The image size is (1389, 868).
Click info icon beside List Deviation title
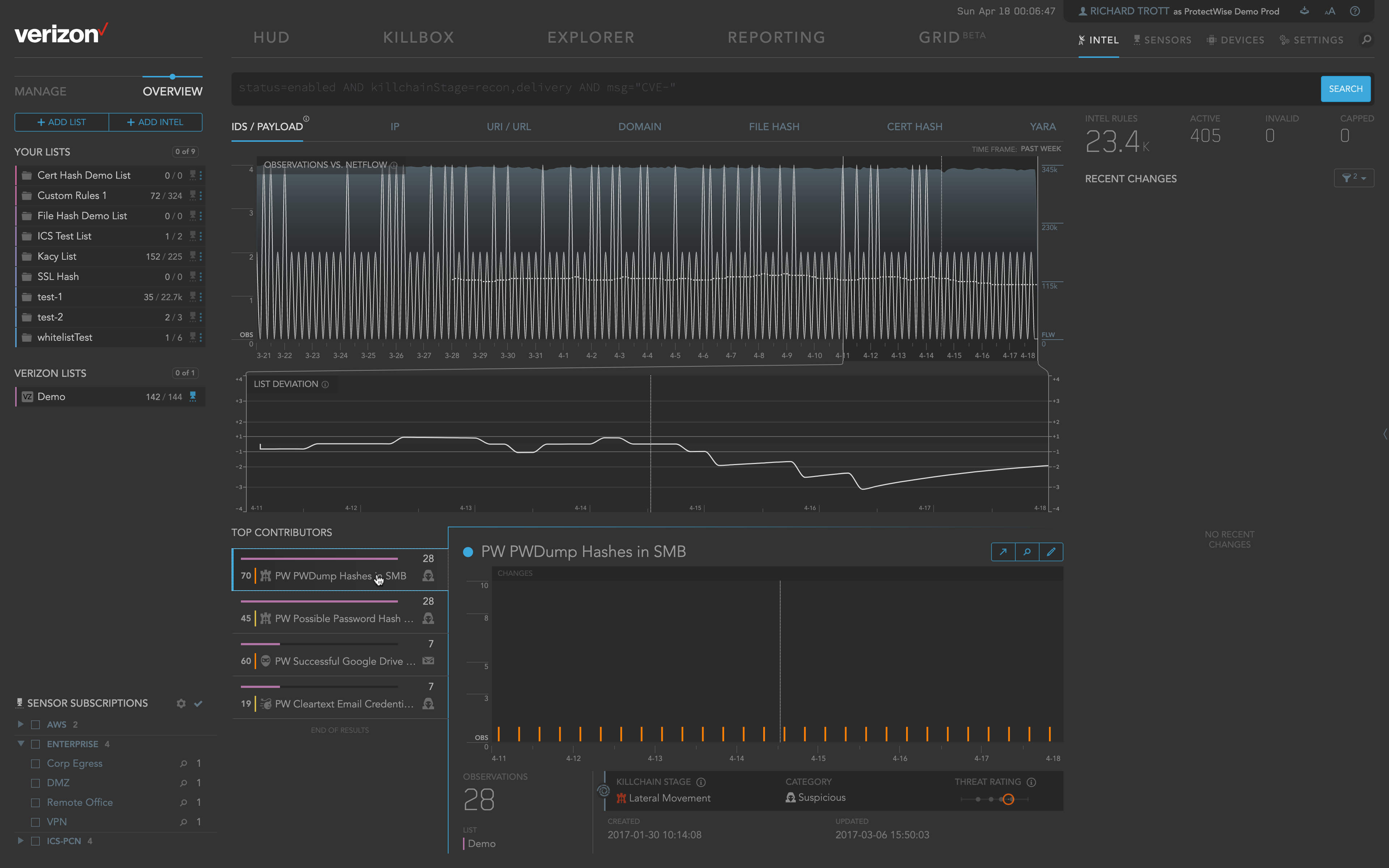click(326, 384)
